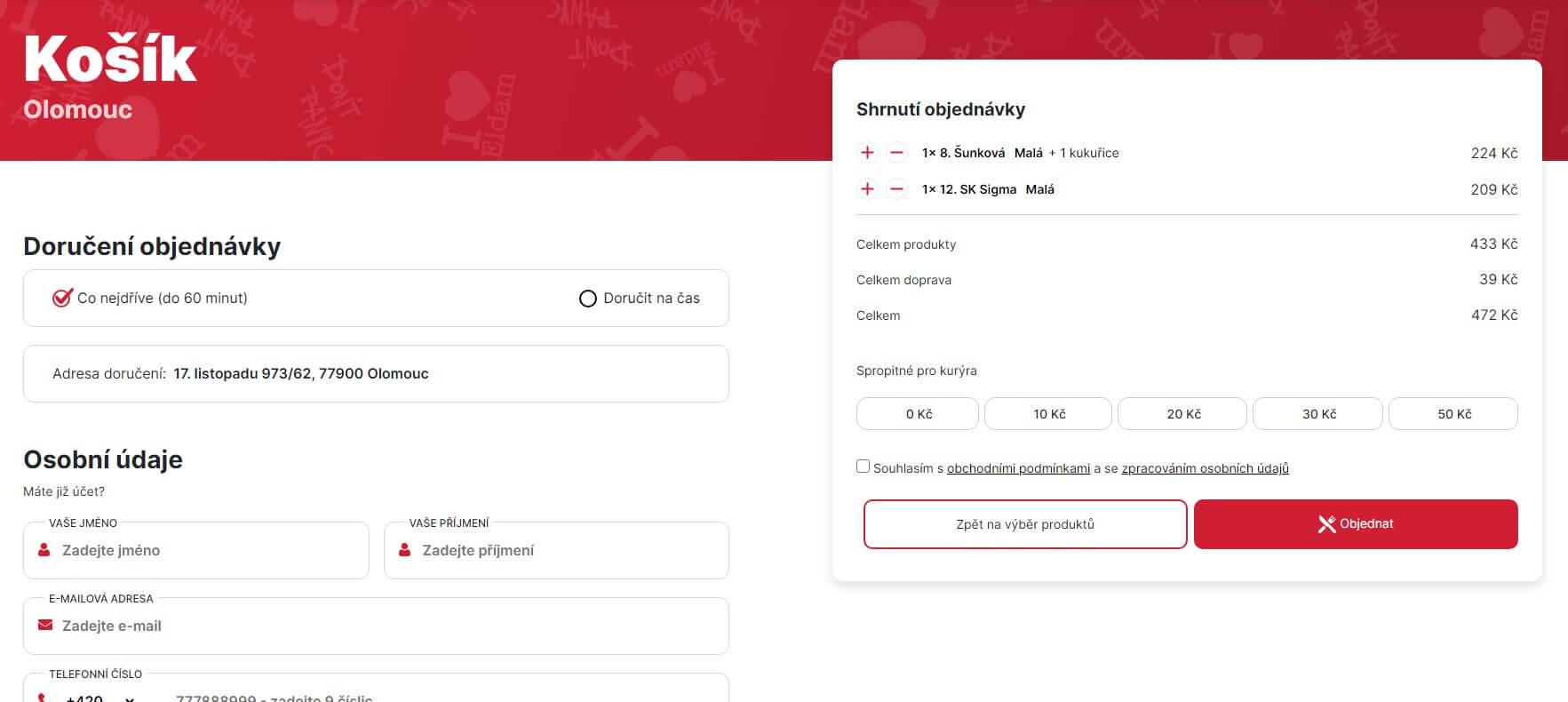Click 'Zpět na výběr produktů' button

pos(1025,524)
